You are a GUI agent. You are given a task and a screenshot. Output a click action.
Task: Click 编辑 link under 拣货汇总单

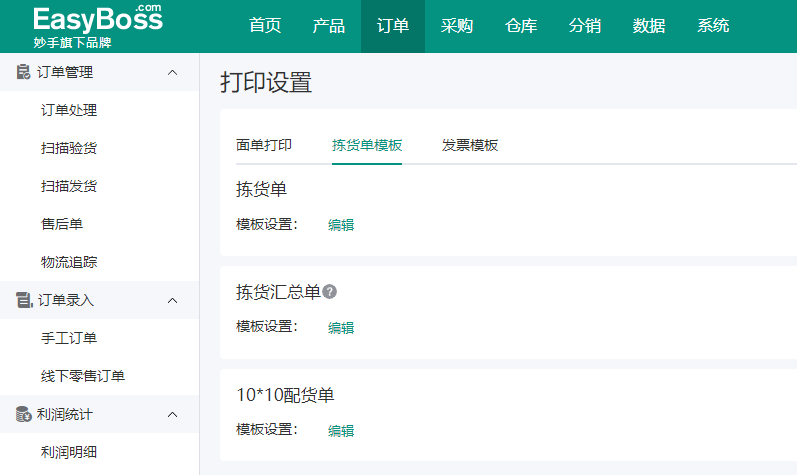point(341,328)
